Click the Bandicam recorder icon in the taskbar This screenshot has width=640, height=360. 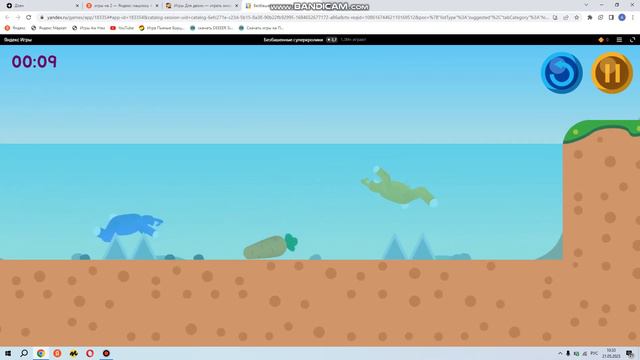pos(106,353)
